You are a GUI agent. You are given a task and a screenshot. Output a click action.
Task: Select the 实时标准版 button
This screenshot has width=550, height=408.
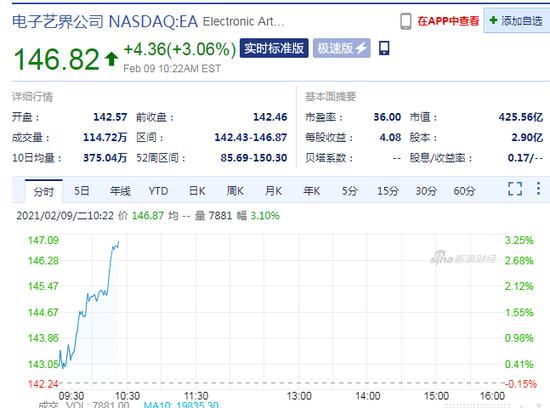(x=274, y=48)
